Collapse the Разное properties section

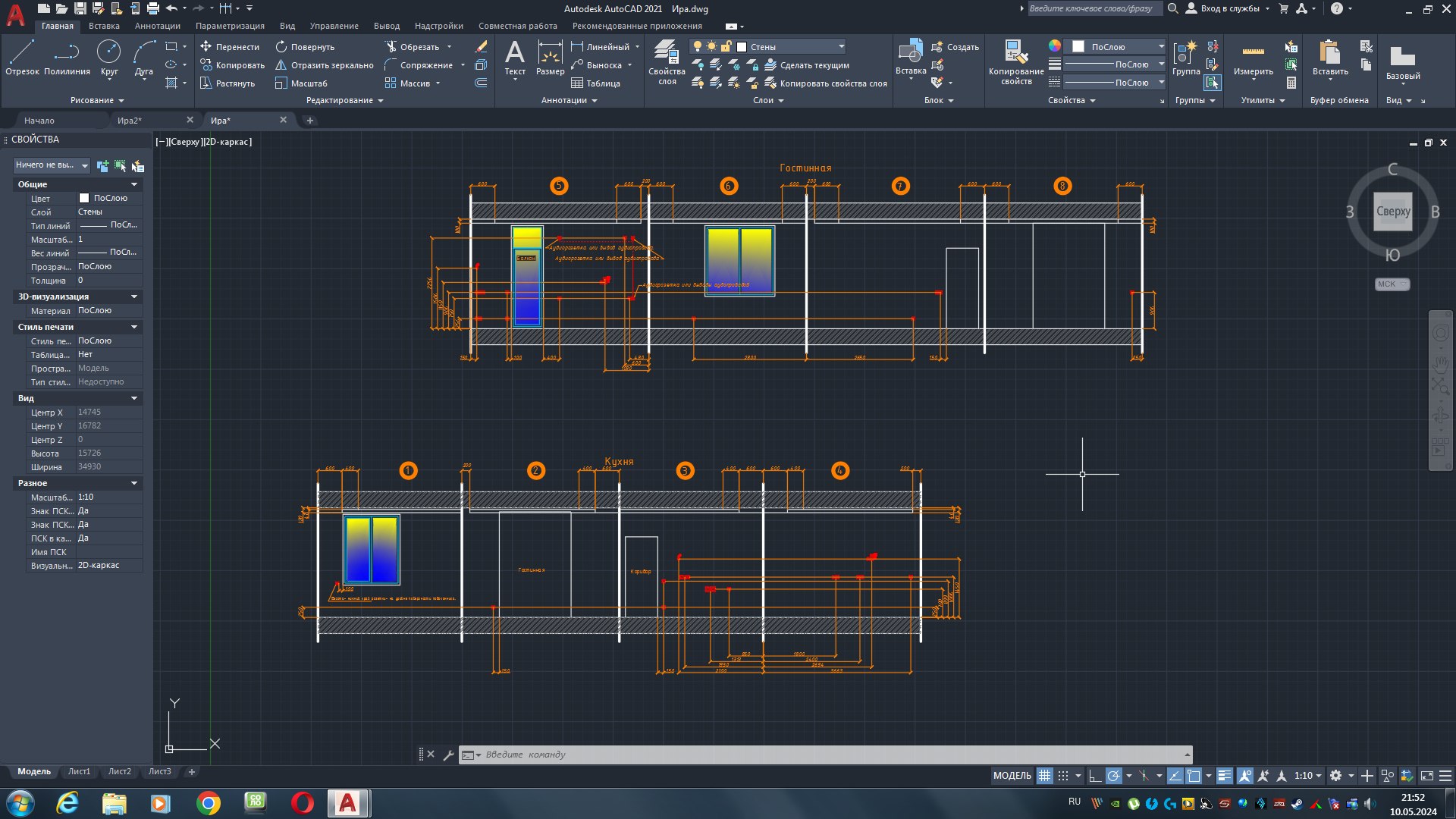(x=134, y=483)
